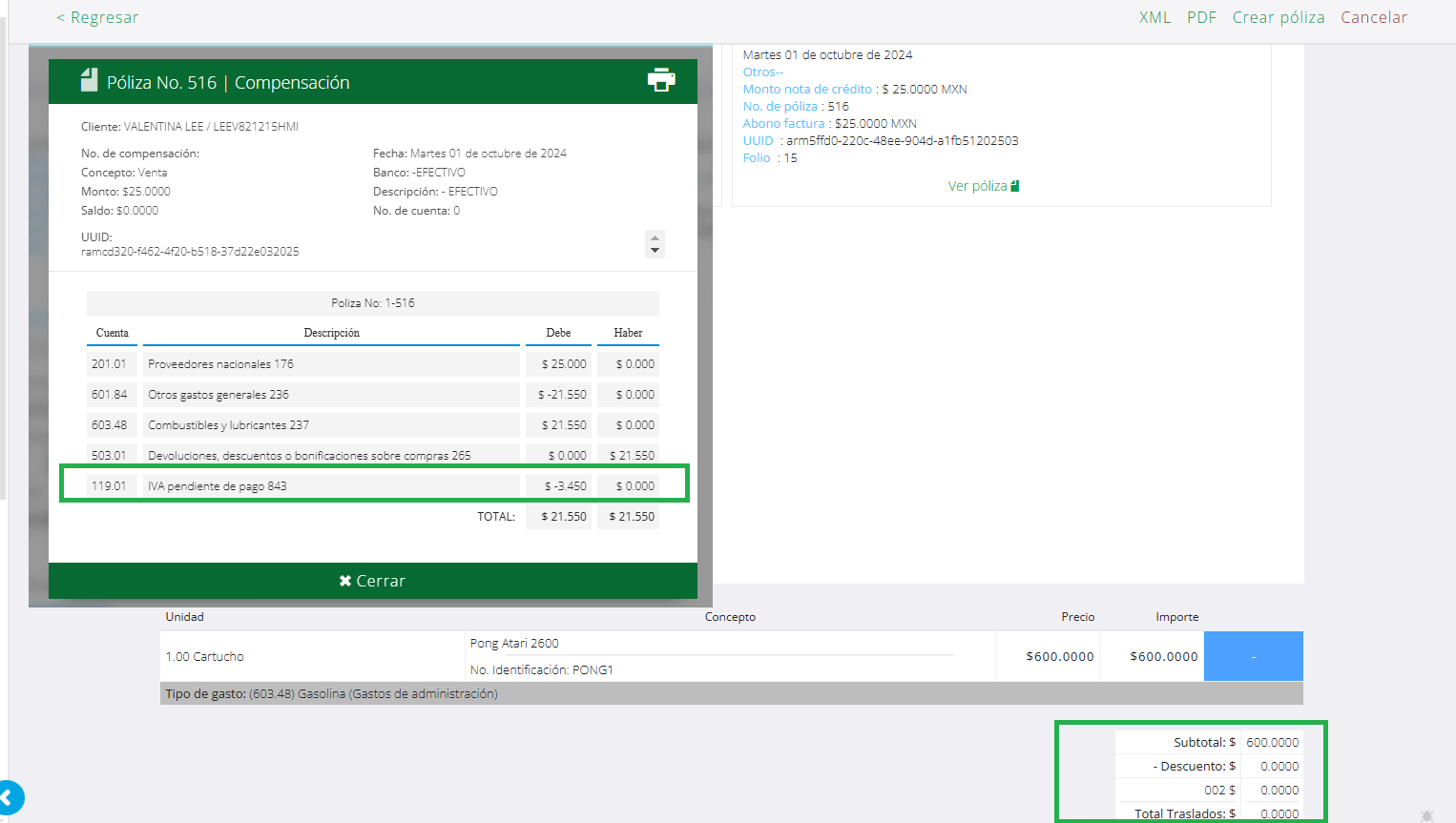This screenshot has height=823, width=1456.
Task: Download the XML file
Action: (1154, 17)
